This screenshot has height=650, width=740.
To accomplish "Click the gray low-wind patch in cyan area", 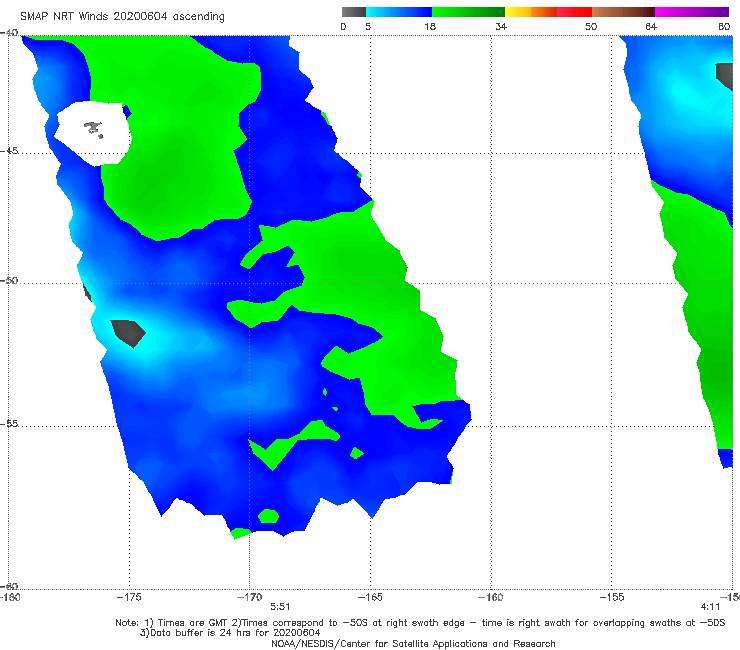I will [x=128, y=333].
